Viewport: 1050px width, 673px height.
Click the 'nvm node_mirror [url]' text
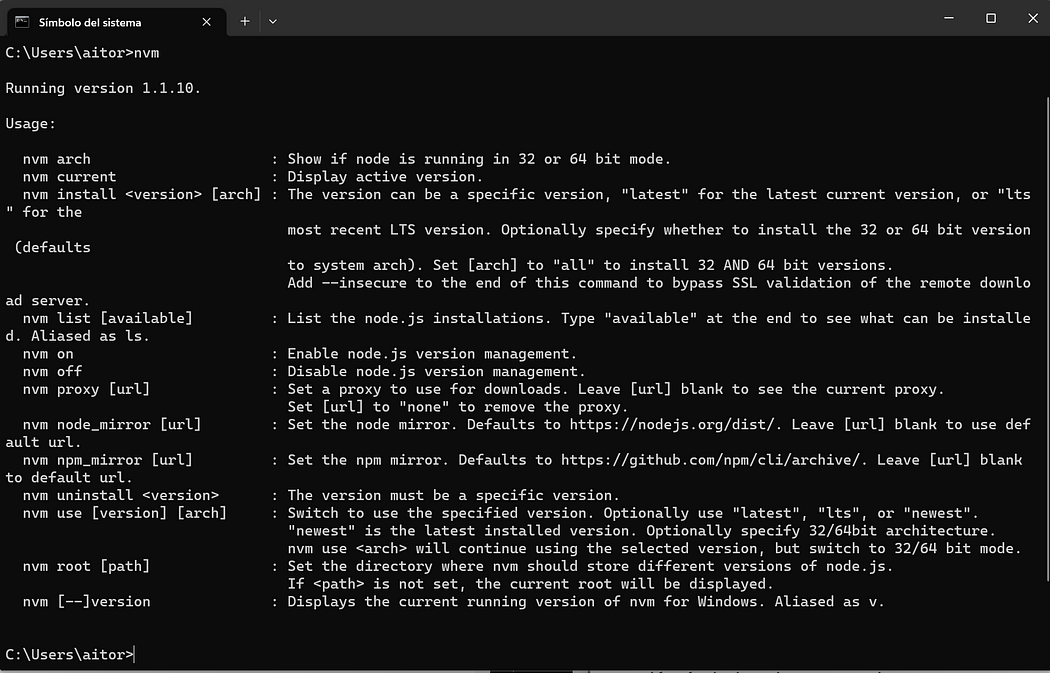tap(112, 425)
